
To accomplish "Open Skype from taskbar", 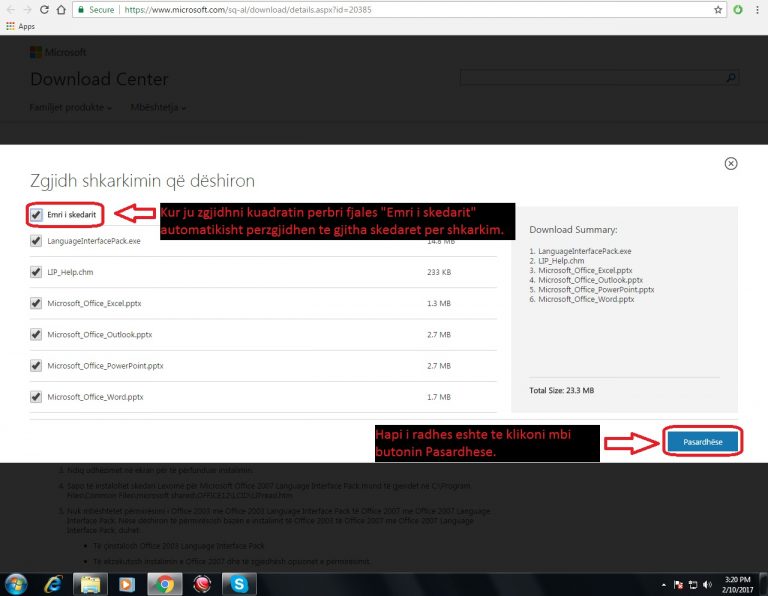I will pyautogui.click(x=239, y=584).
